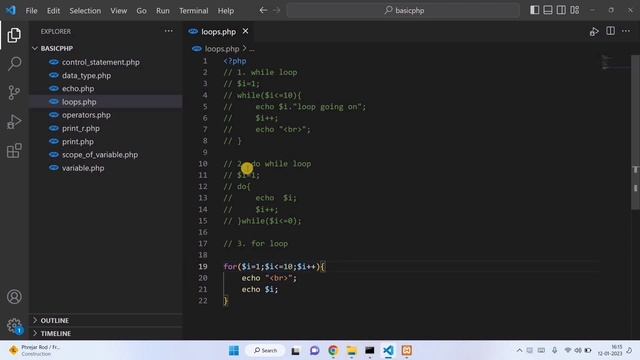Open the Search view in activity bar
This screenshot has height=360, width=640.
coord(14,64)
